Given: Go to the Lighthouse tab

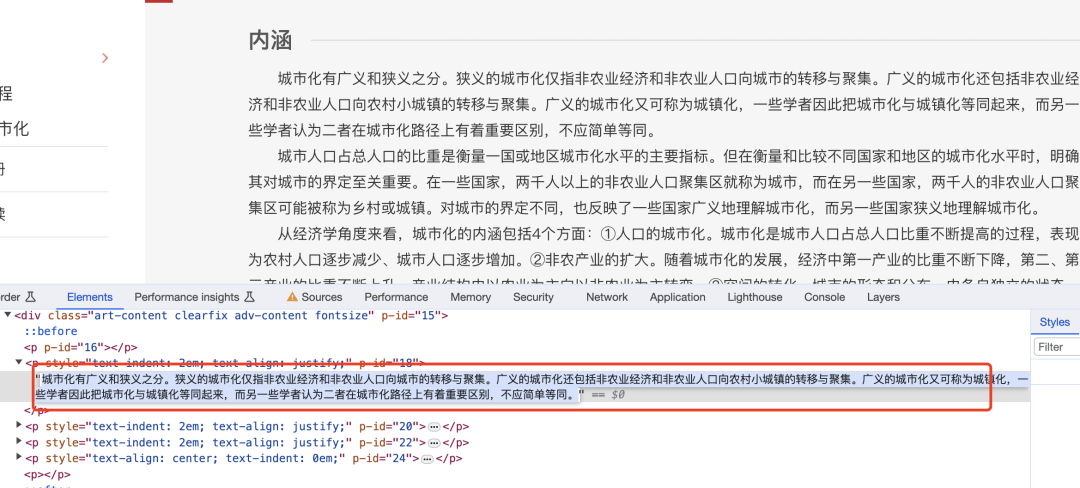Looking at the screenshot, I should pyautogui.click(x=754, y=297).
